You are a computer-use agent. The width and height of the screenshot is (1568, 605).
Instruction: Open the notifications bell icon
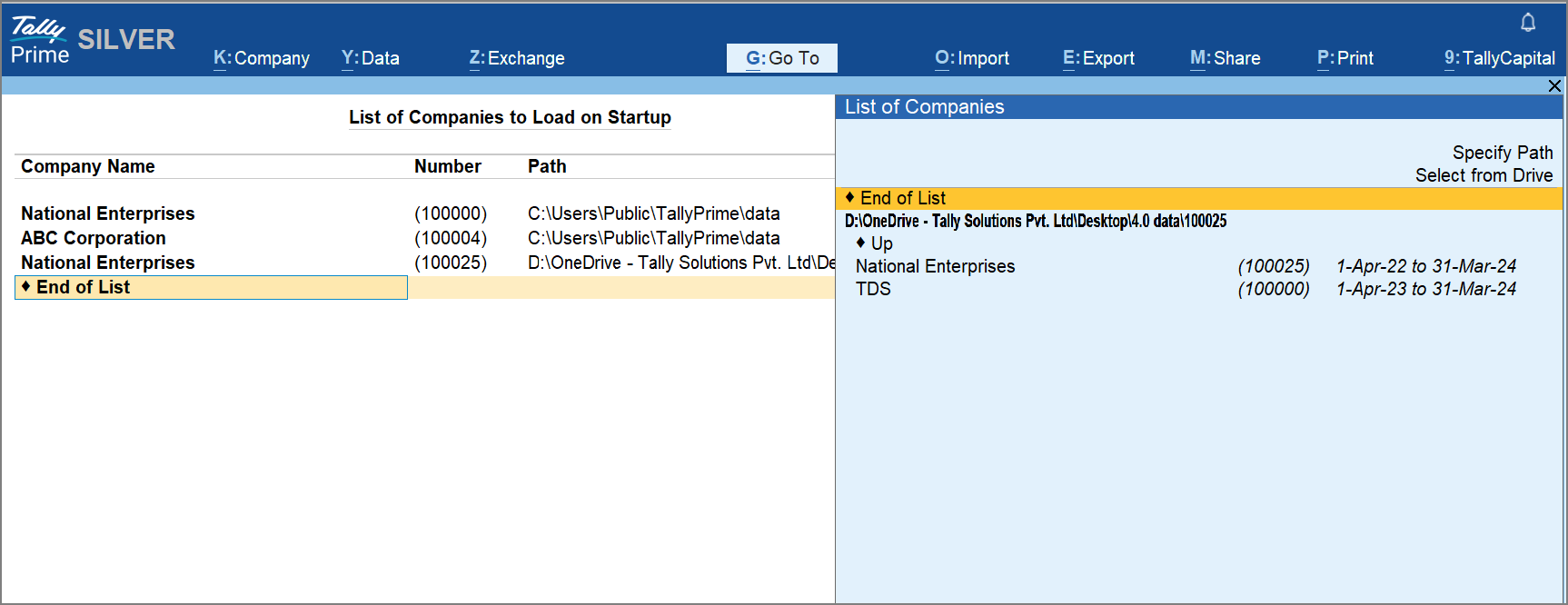(1528, 23)
